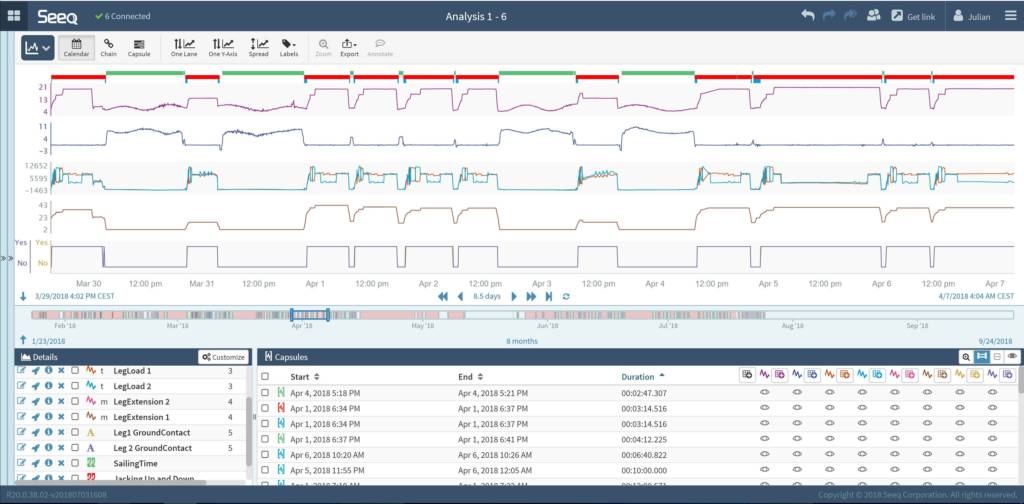The image size is (1024, 504).
Task: Click the Zoom toolbar icon
Action: (323, 48)
